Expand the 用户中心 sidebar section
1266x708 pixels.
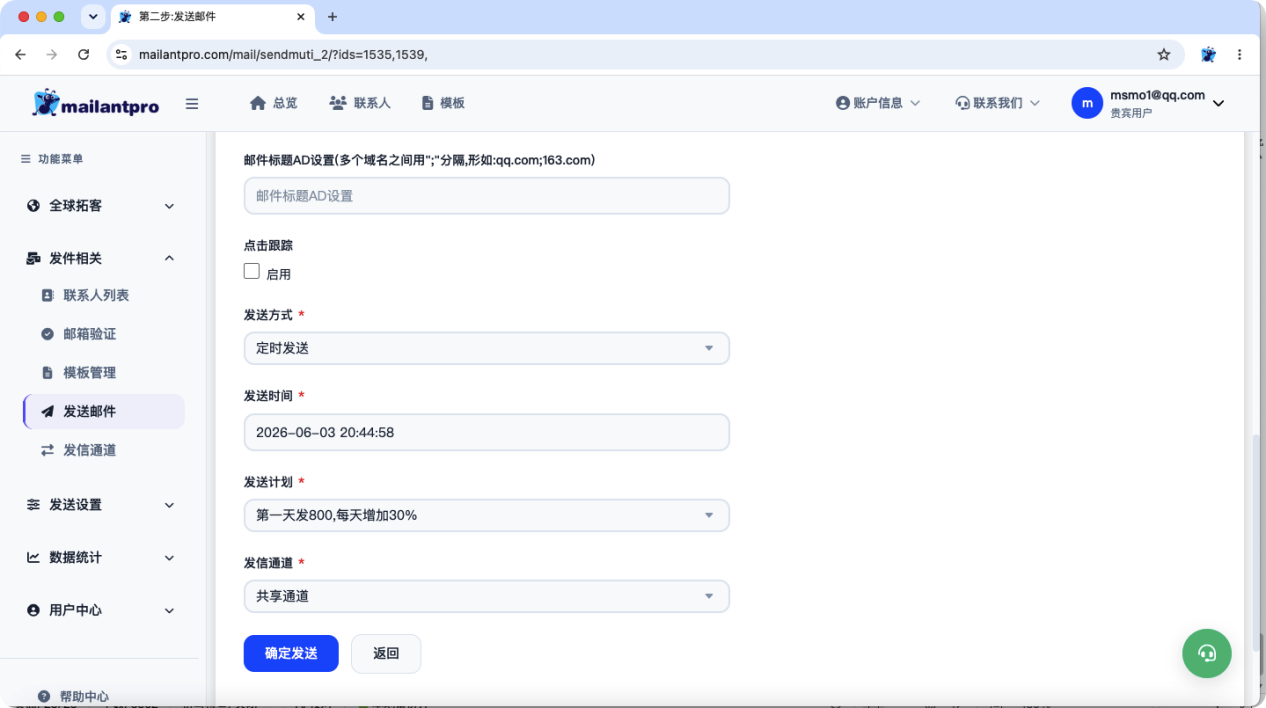click(x=169, y=610)
